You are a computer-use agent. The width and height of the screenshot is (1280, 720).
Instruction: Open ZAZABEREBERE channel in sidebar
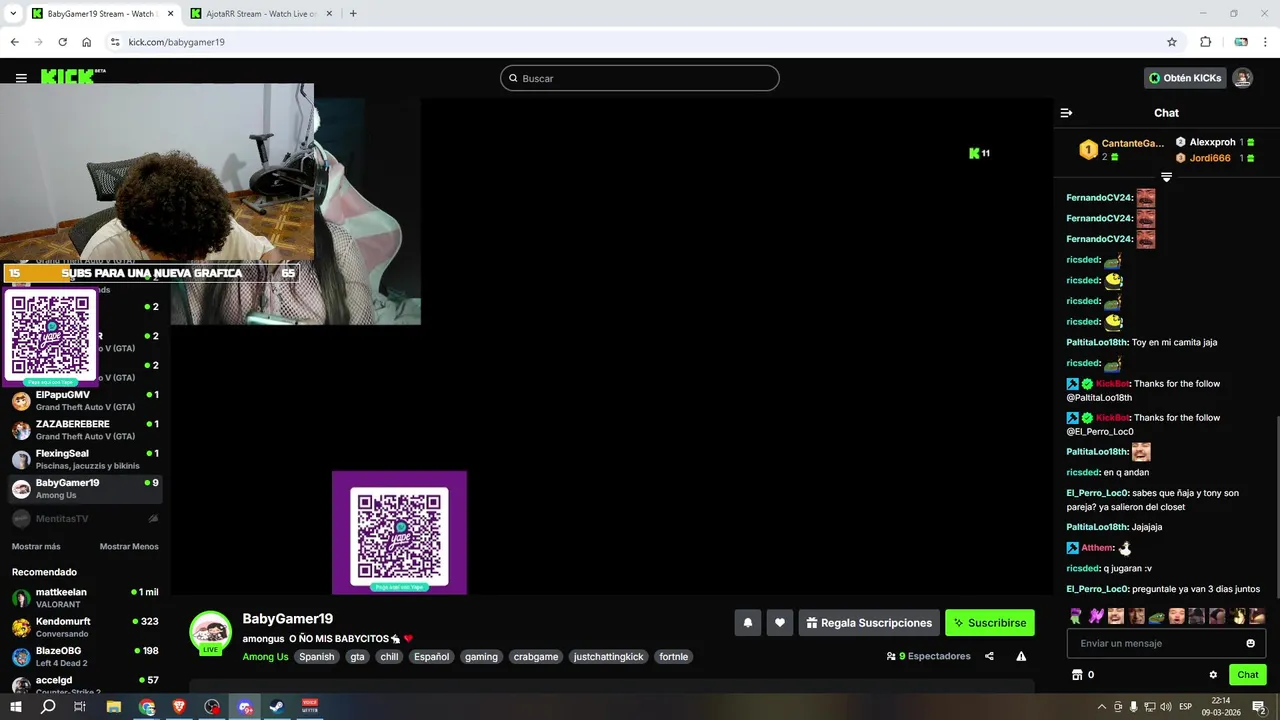pos(85,430)
